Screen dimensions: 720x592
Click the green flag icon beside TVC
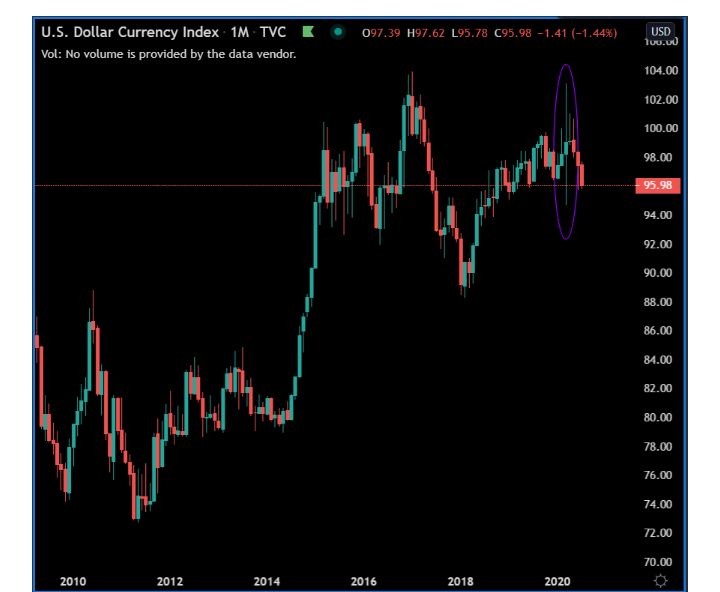(x=308, y=32)
